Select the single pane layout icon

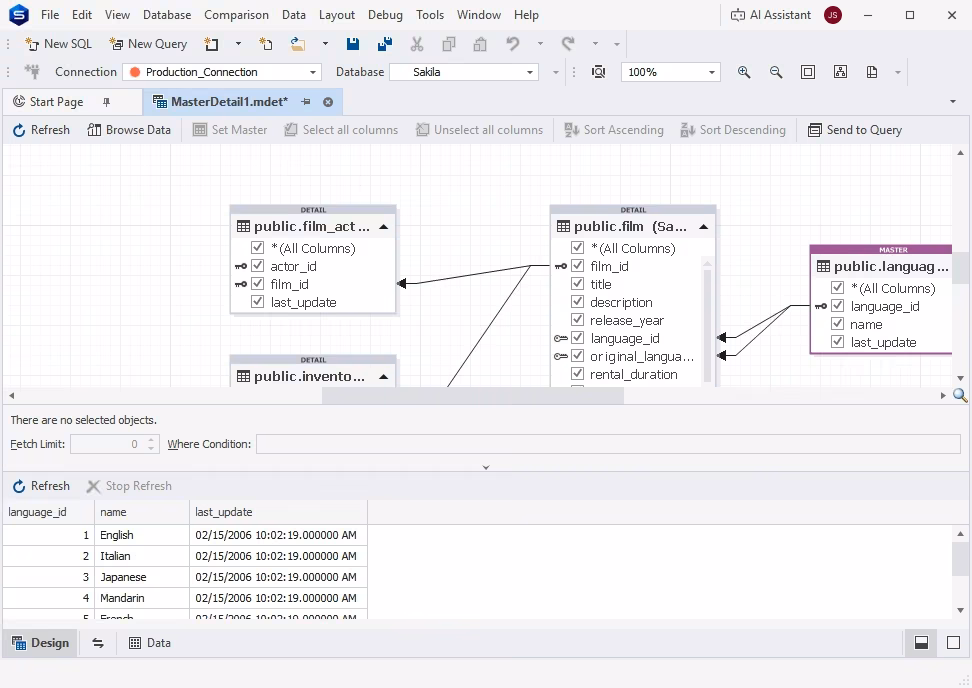point(953,643)
